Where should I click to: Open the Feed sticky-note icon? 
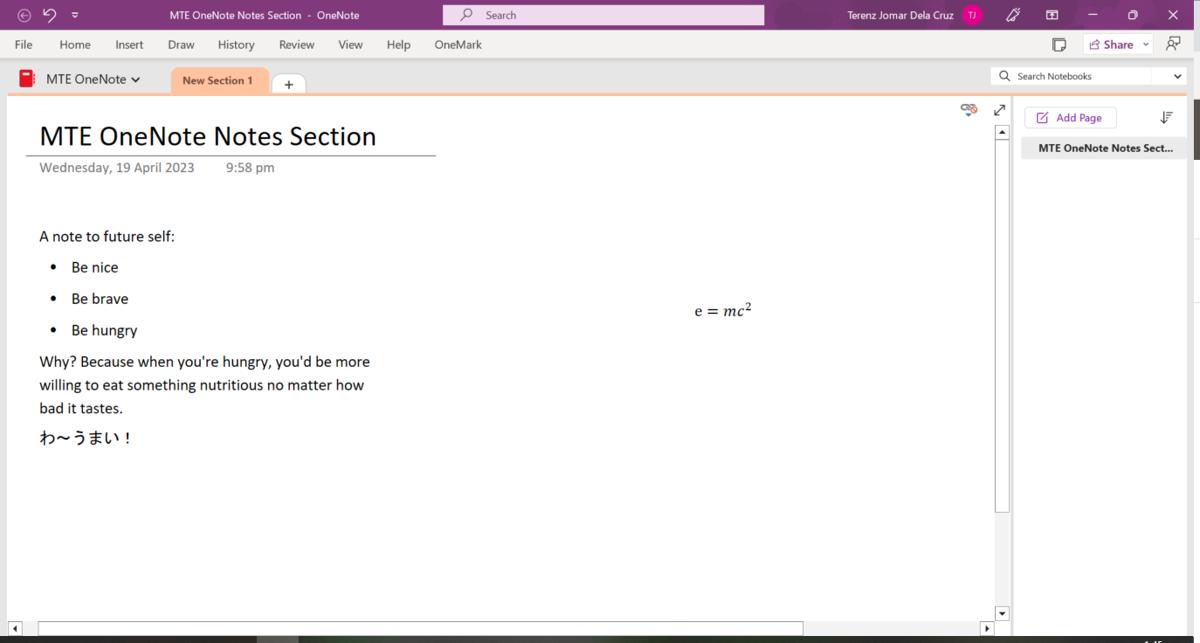[x=1059, y=44]
